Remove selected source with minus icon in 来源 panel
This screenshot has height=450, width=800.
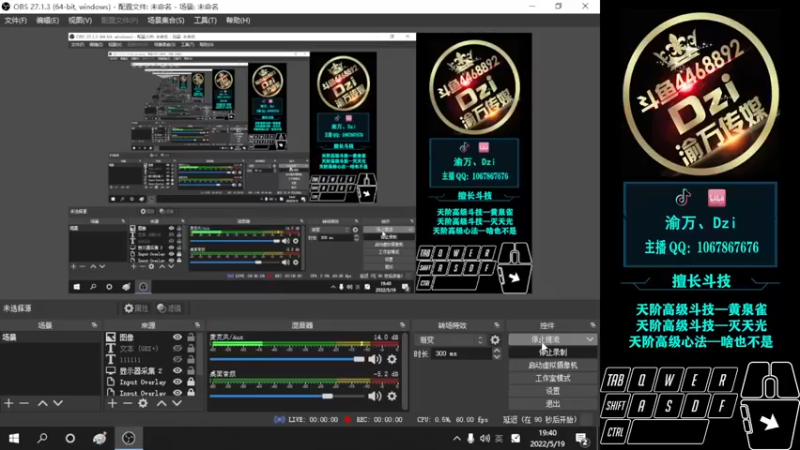pyautogui.click(x=128, y=404)
